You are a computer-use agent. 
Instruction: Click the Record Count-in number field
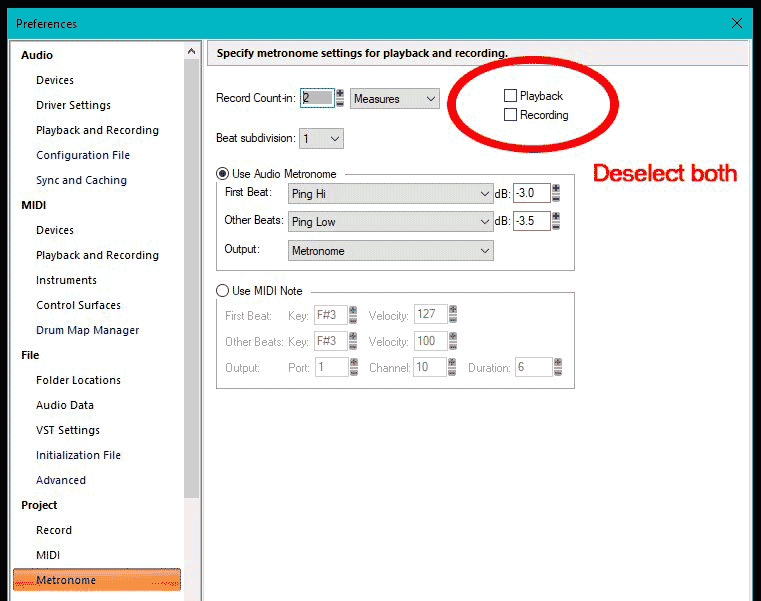point(315,99)
